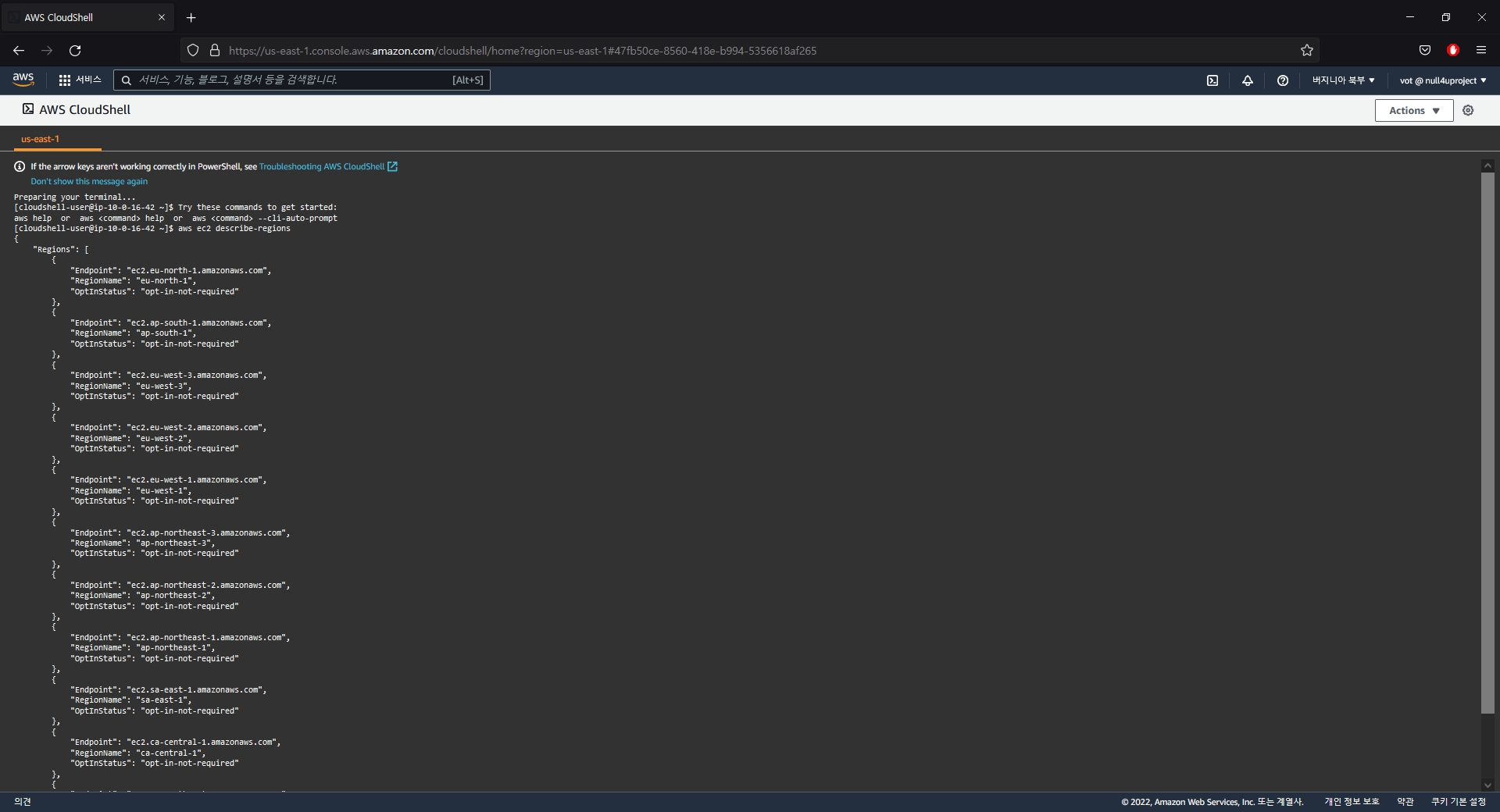Screen dimensions: 1500x812
Task: Click the 서비스 menu label
Action: [88, 80]
